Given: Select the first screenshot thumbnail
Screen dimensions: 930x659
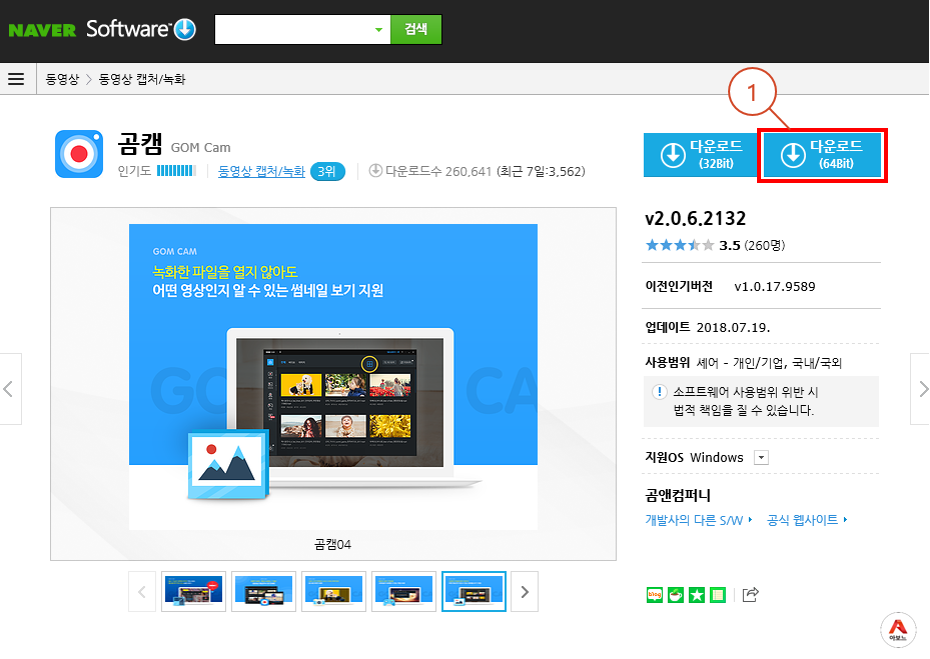Looking at the screenshot, I should [x=193, y=591].
